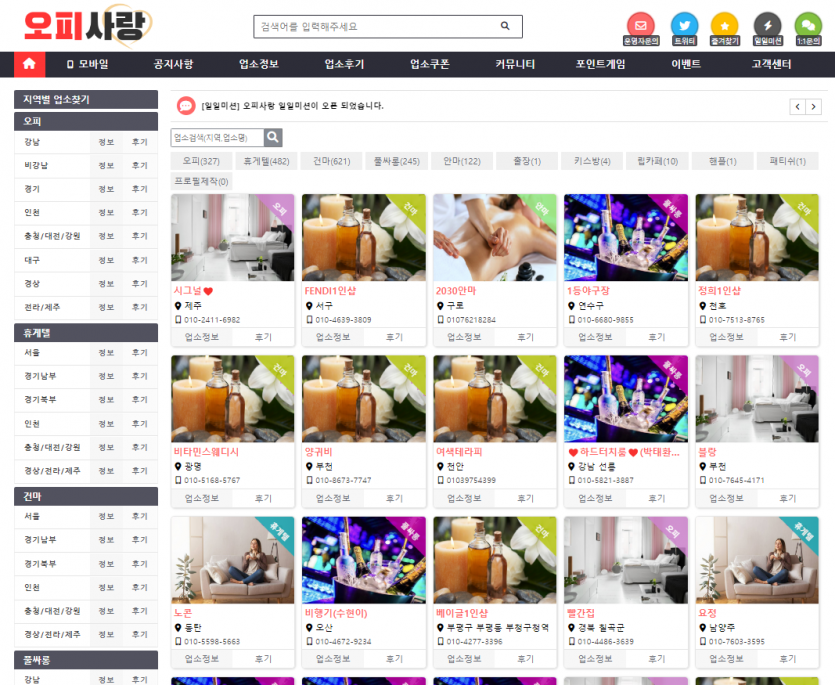
Task: Click the yellow star 즐겨찾기 icon
Action: click(725, 25)
